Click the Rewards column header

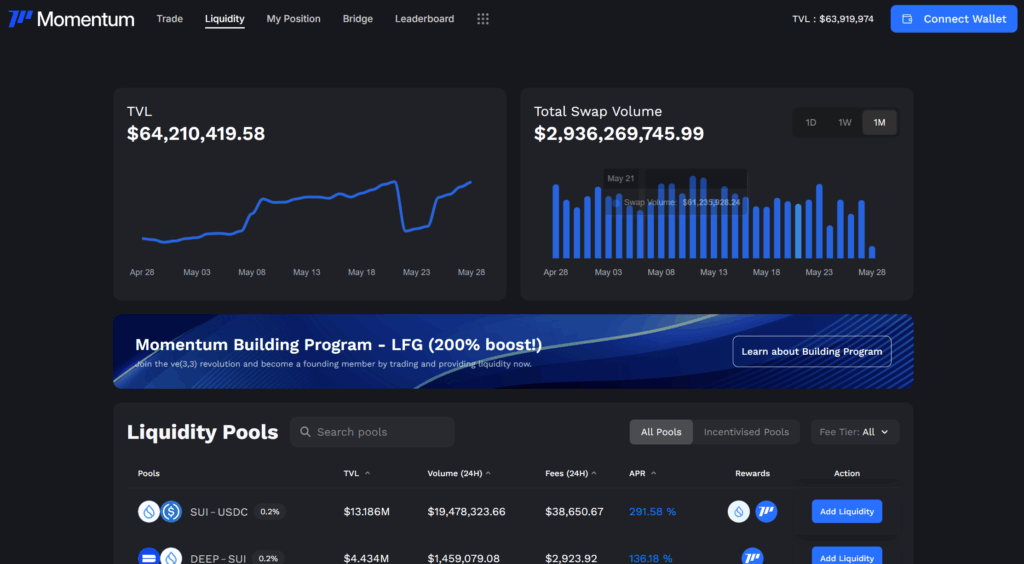752,473
